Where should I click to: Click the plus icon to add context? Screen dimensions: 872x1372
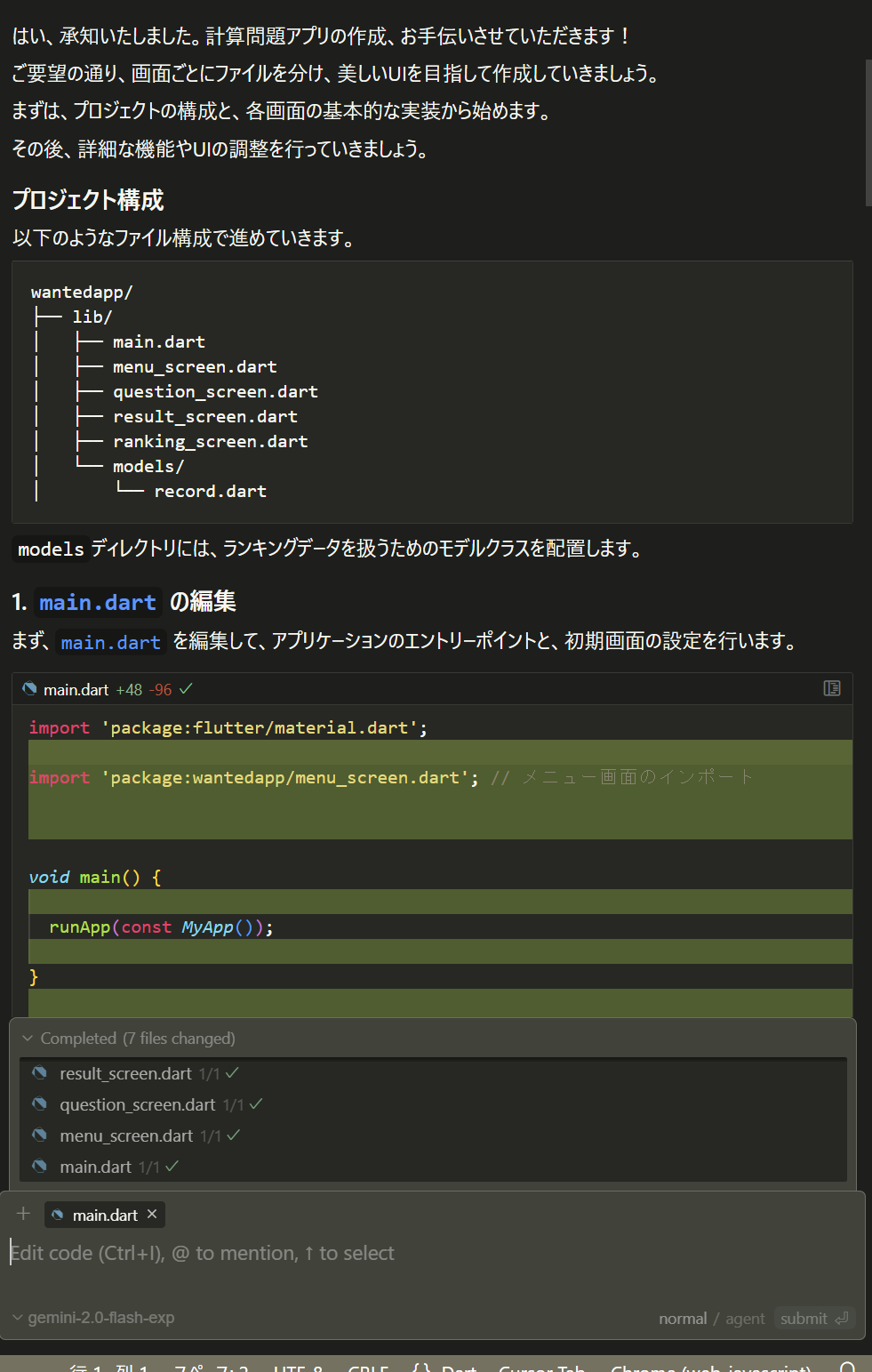[x=24, y=1214]
